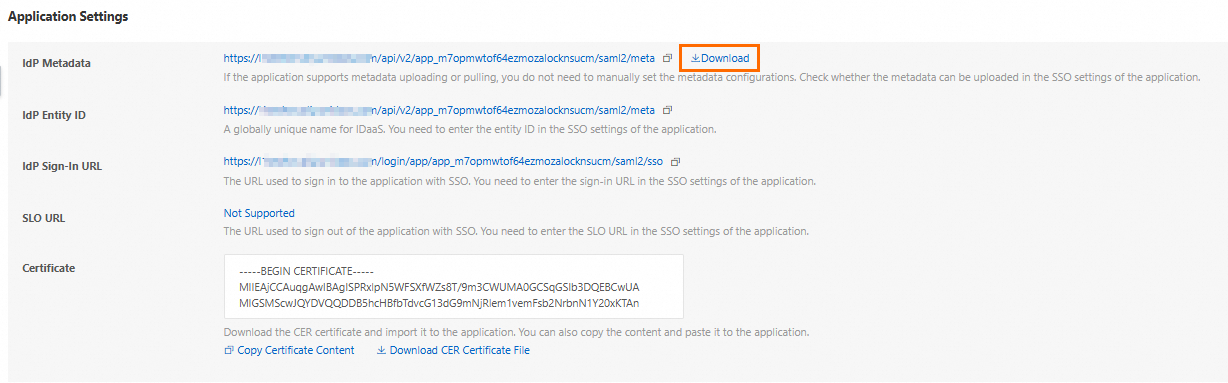Click the sign-in URL description text
This screenshot has width=1228, height=383.
pyautogui.click(x=520, y=181)
